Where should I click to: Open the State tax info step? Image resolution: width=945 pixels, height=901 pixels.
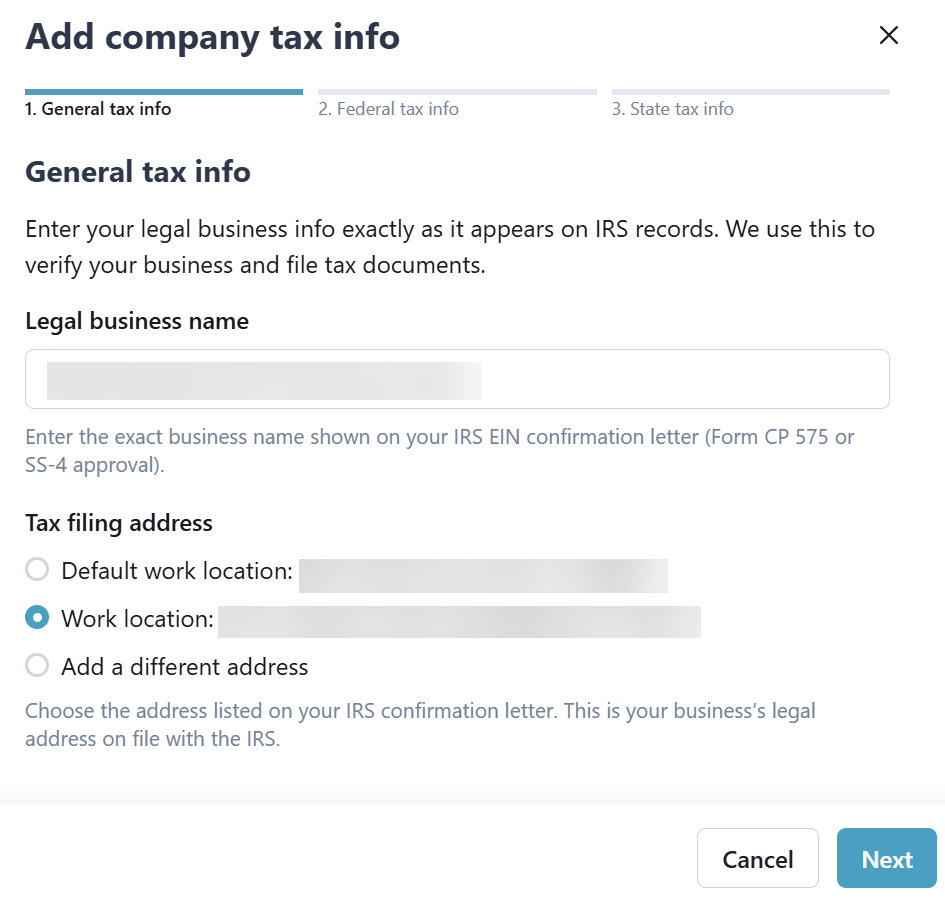[x=672, y=109]
